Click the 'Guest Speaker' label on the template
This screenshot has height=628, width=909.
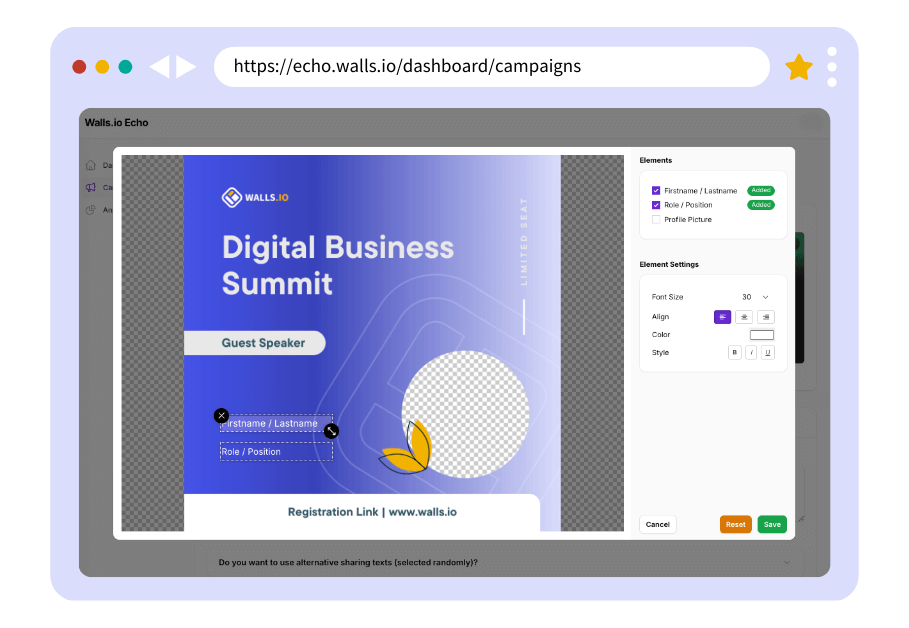tap(263, 343)
